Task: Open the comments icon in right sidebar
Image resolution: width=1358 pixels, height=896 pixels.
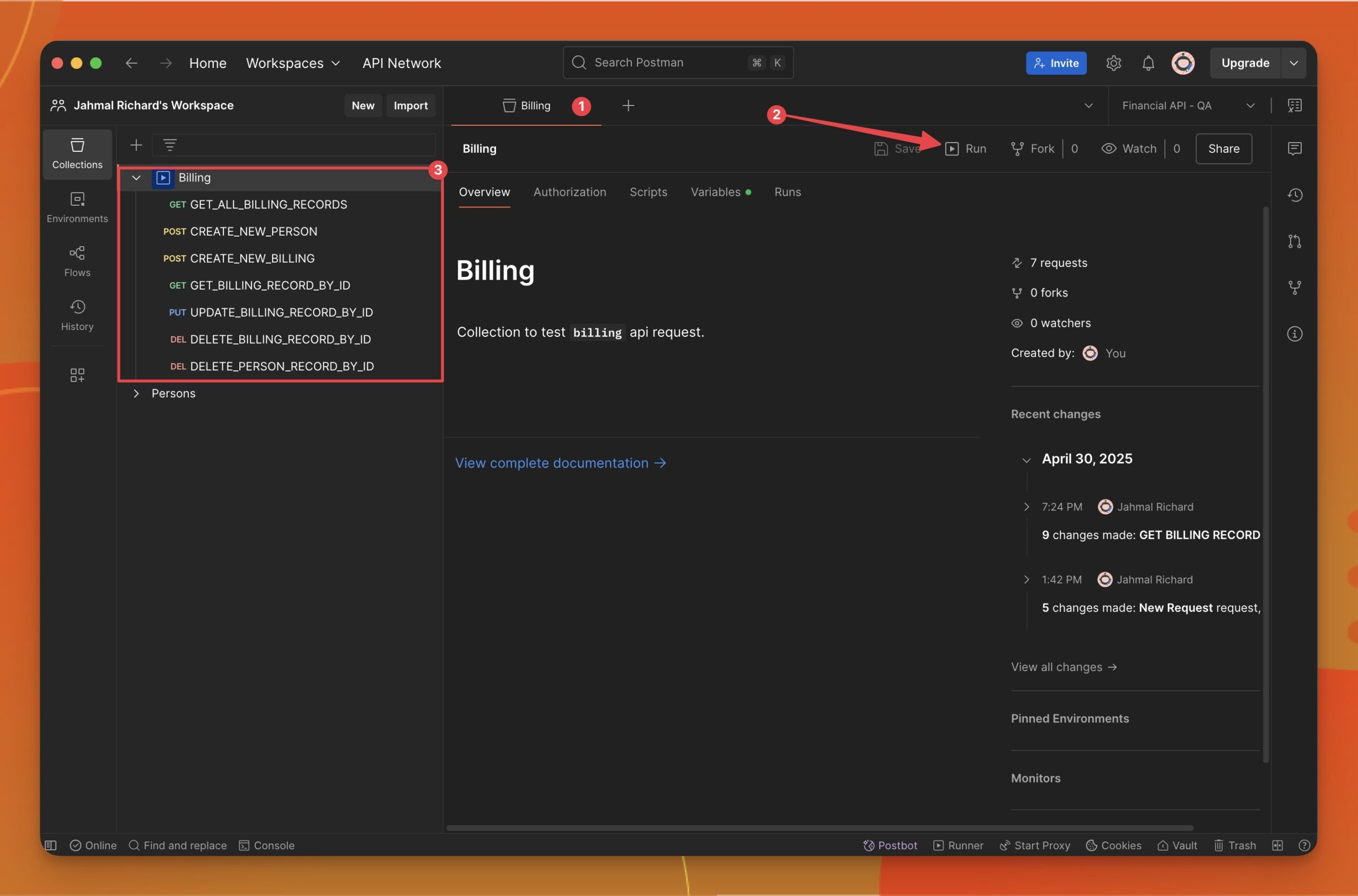Action: pyautogui.click(x=1294, y=149)
